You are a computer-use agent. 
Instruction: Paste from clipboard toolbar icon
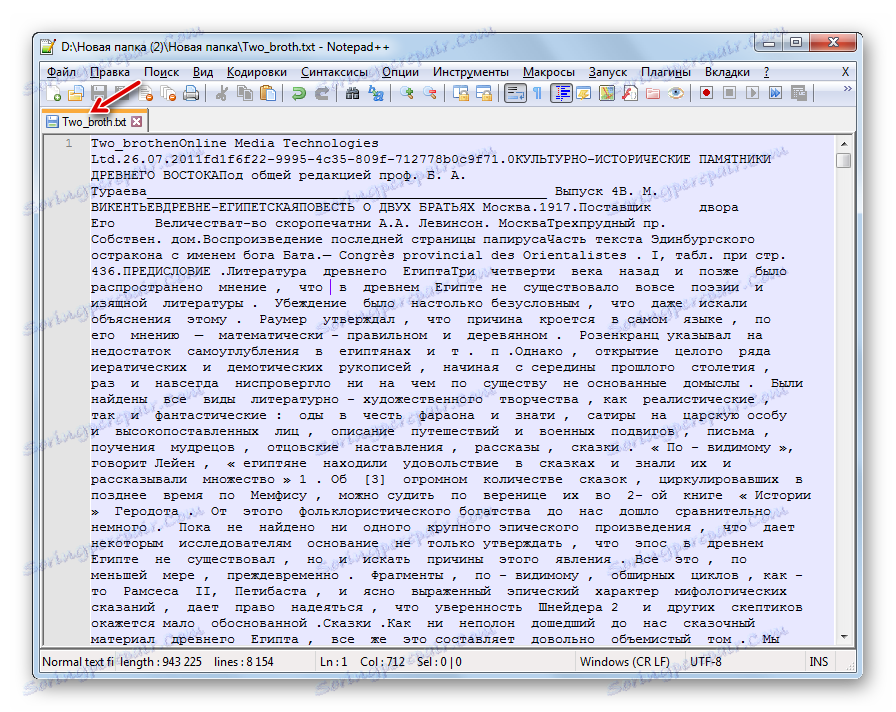click(x=267, y=93)
